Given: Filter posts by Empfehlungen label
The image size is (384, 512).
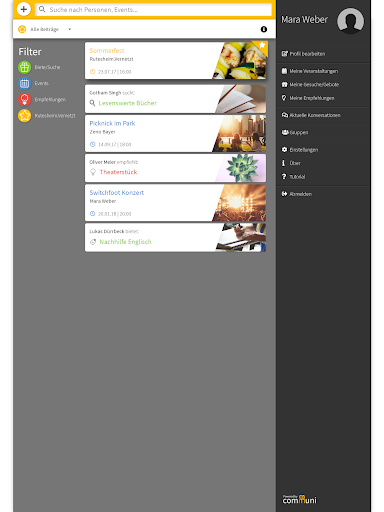Looking at the screenshot, I should pos(50,99).
